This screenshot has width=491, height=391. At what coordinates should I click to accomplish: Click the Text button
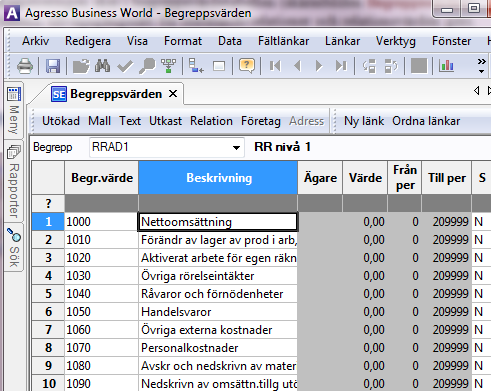click(x=130, y=121)
